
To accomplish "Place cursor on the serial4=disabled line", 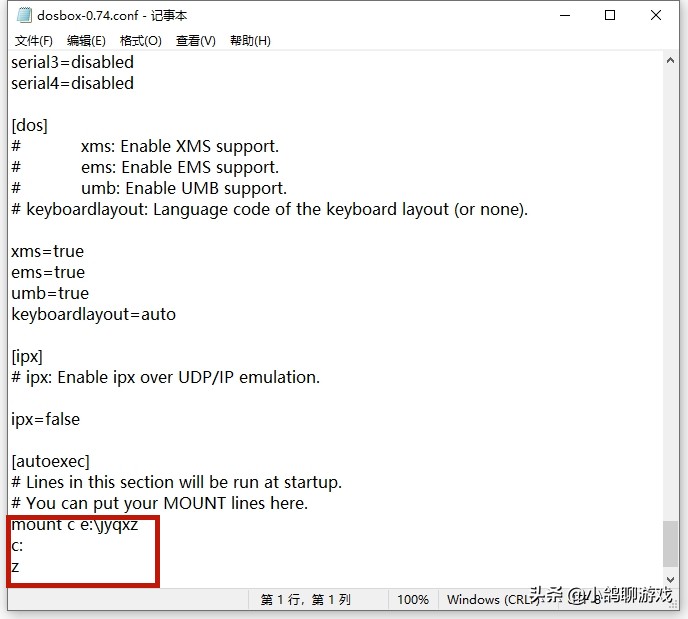I will tap(72, 83).
